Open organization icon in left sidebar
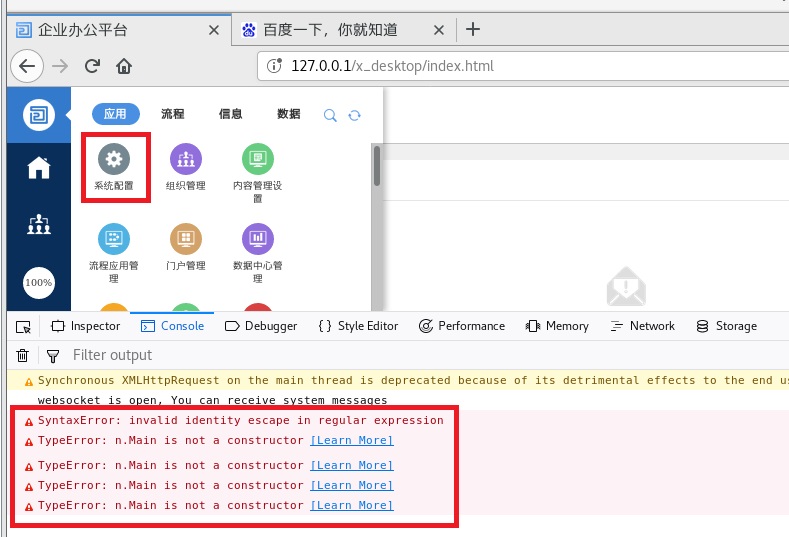This screenshot has height=537, width=789. (x=39, y=224)
